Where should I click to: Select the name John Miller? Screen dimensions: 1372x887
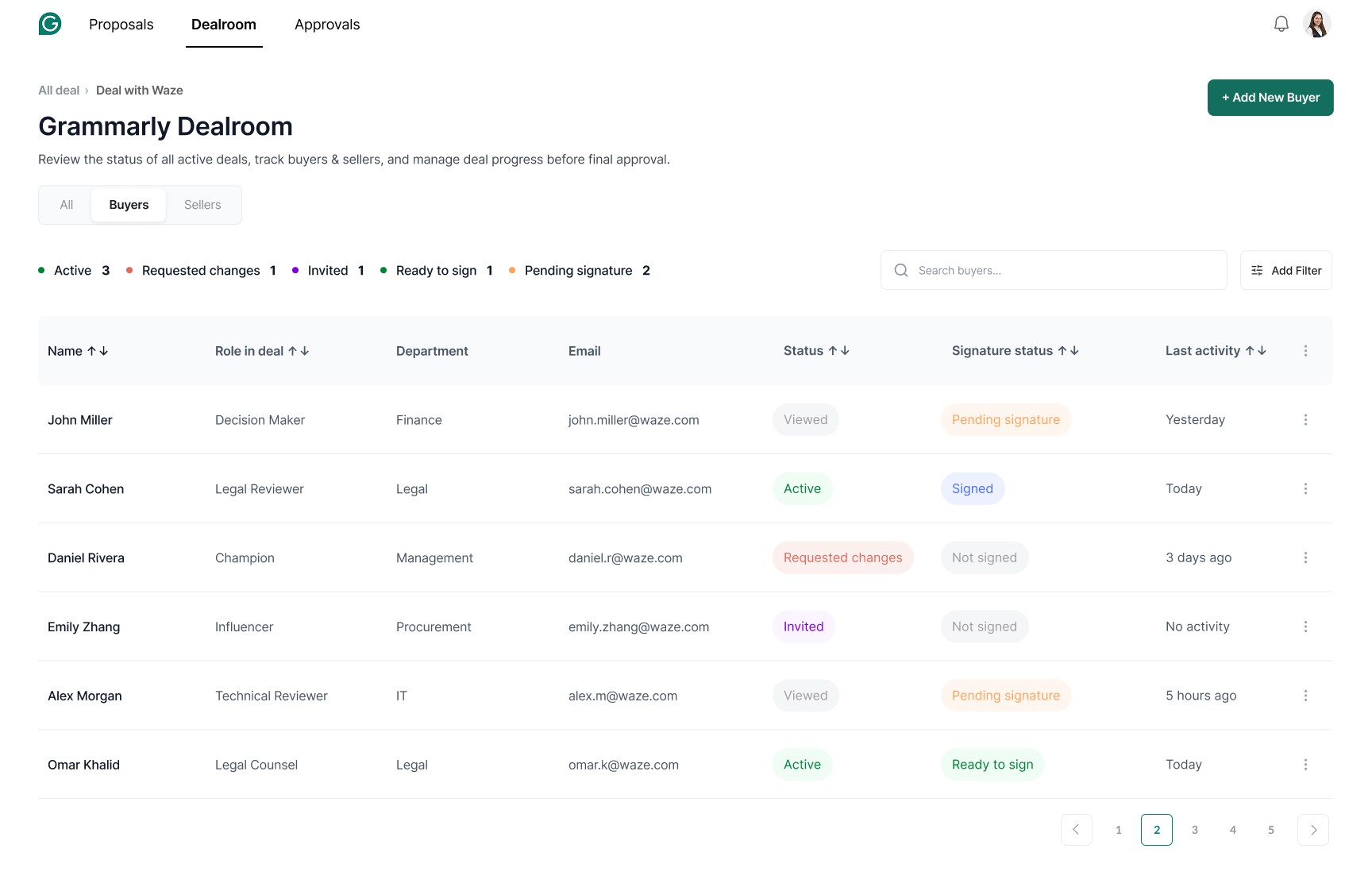(80, 420)
